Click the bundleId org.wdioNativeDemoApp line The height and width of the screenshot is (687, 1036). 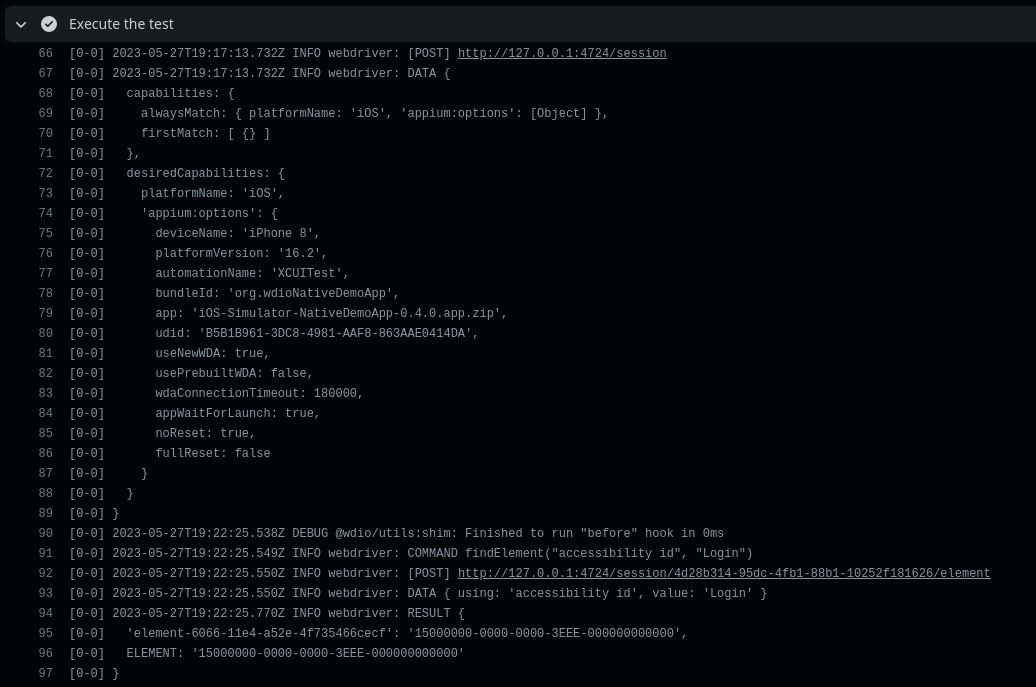coord(277,293)
